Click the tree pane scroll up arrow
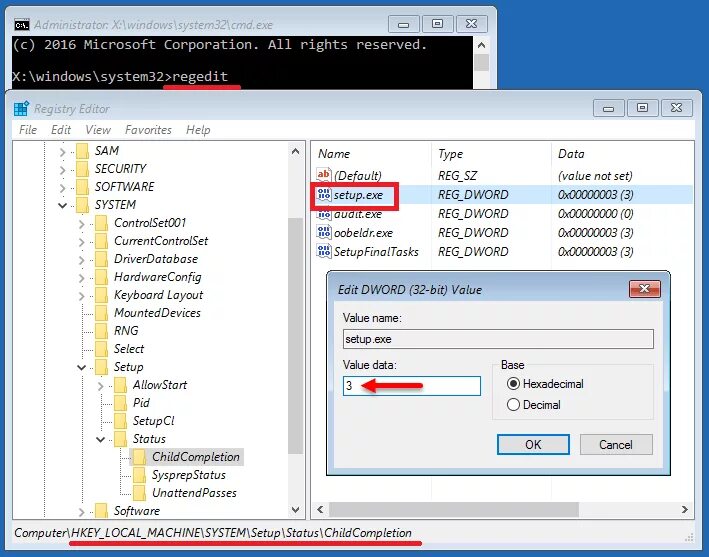709x557 pixels. coord(295,151)
